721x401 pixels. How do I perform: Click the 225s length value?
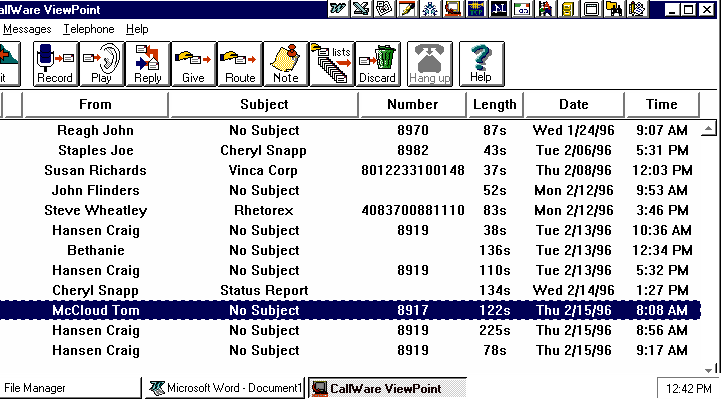coord(495,331)
